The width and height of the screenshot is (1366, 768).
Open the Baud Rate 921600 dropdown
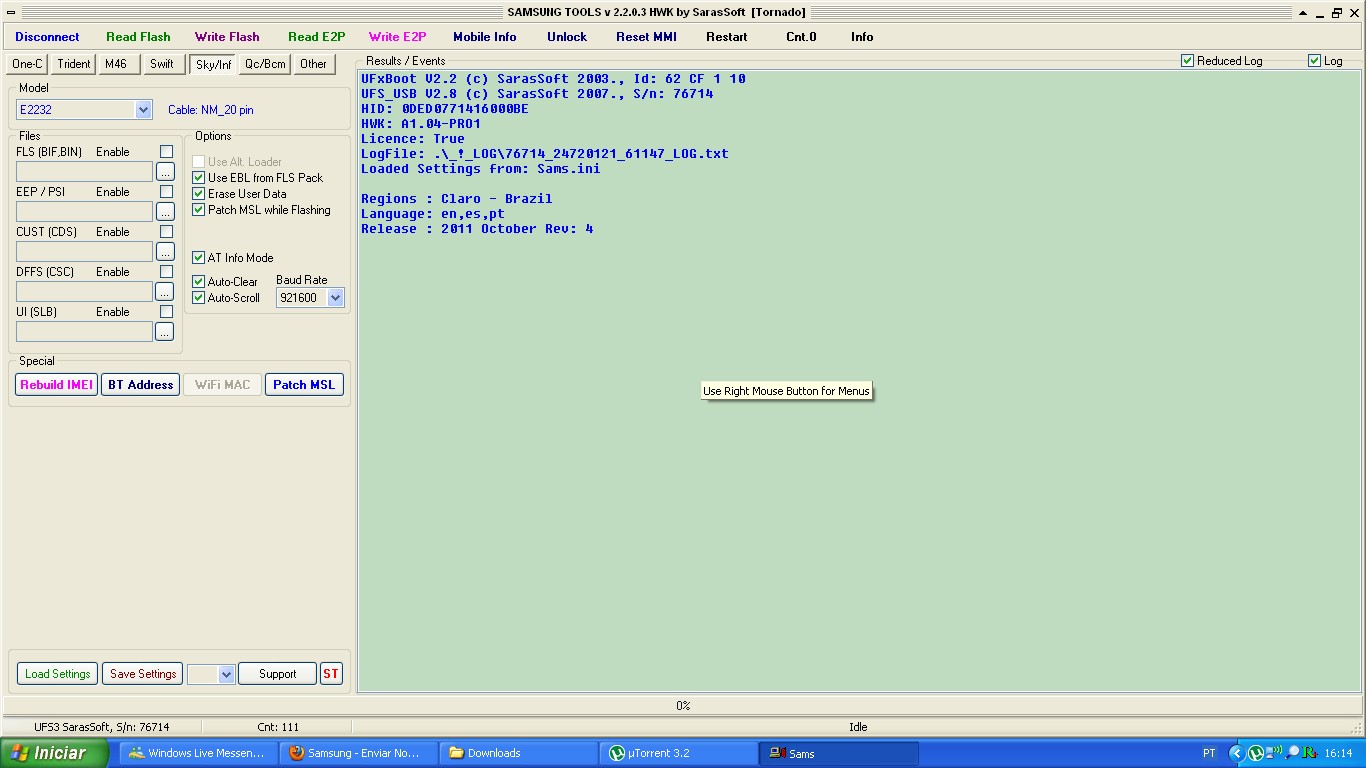pyautogui.click(x=335, y=298)
